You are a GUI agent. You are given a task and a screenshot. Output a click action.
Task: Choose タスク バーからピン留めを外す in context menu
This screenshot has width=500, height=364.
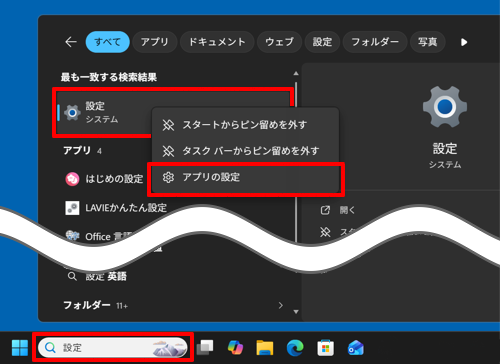(245, 151)
